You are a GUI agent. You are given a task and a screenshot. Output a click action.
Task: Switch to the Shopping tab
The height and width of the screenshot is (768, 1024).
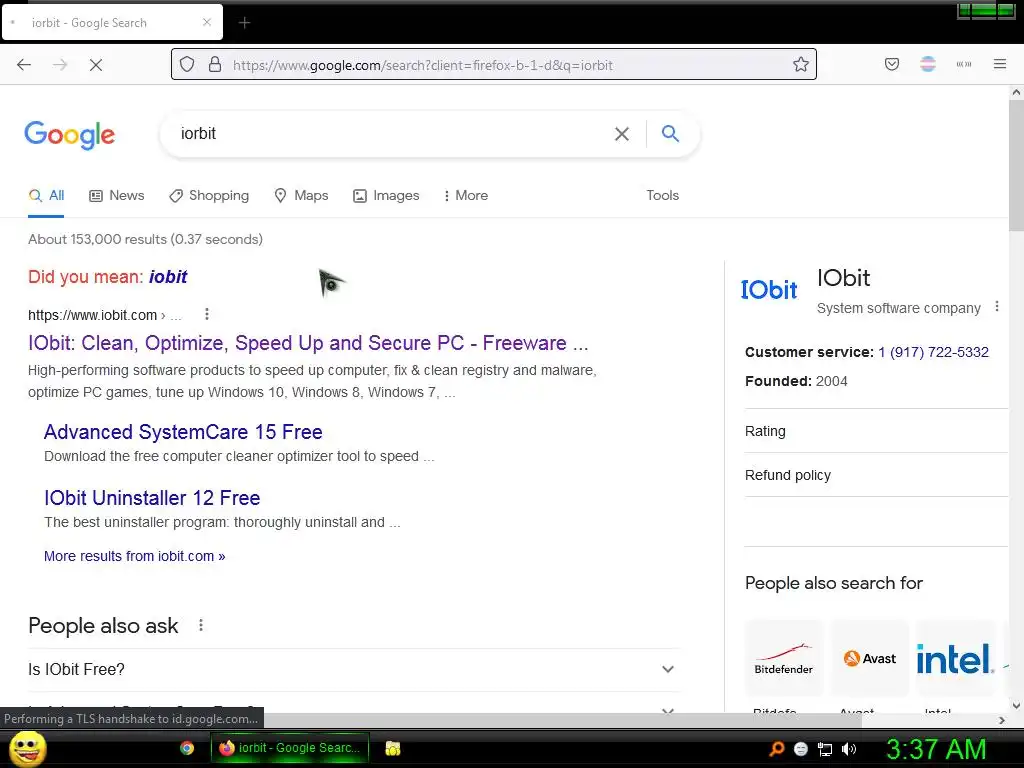(x=209, y=195)
